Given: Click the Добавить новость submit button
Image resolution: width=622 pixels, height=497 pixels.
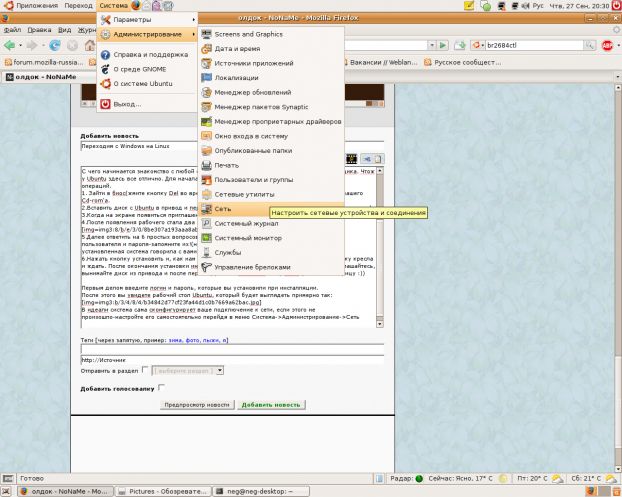Looking at the screenshot, I should [270, 405].
